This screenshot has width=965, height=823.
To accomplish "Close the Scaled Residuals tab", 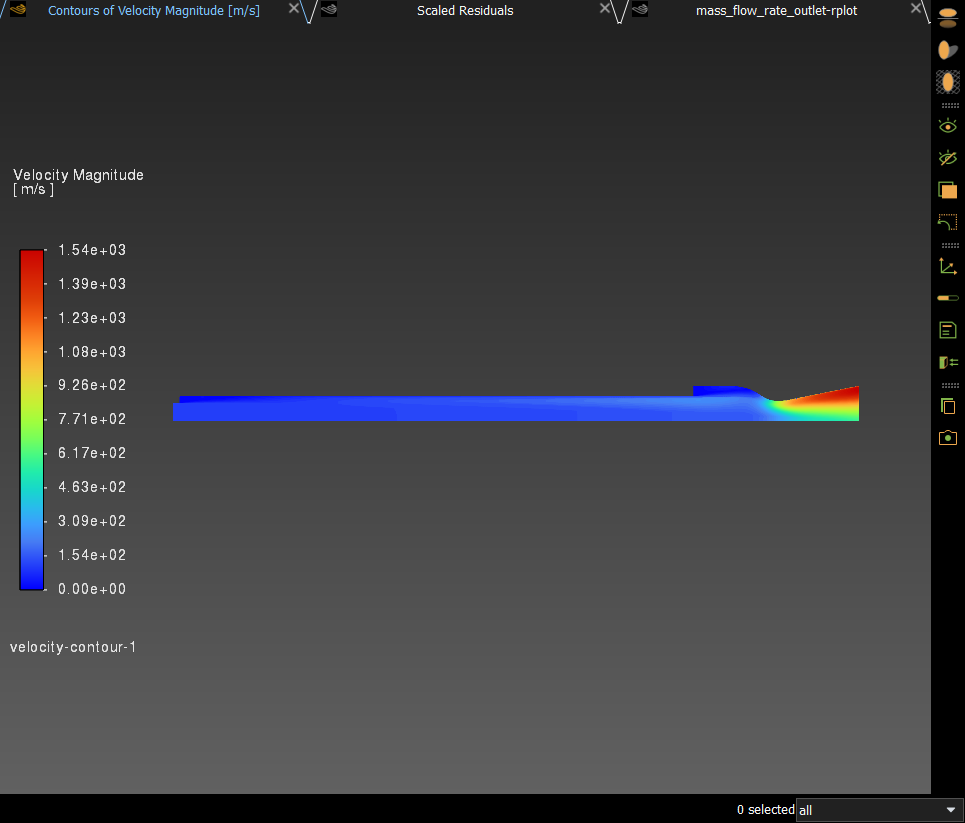I will [605, 9].
